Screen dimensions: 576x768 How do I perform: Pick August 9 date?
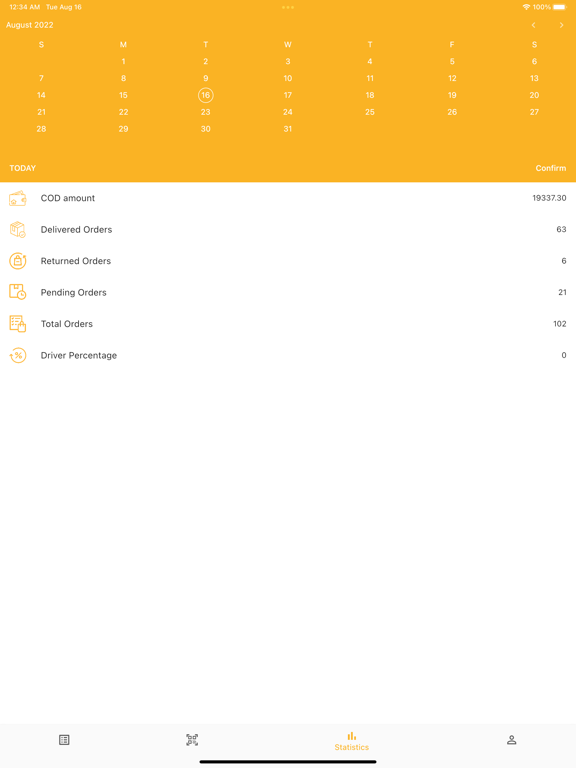[x=206, y=78]
